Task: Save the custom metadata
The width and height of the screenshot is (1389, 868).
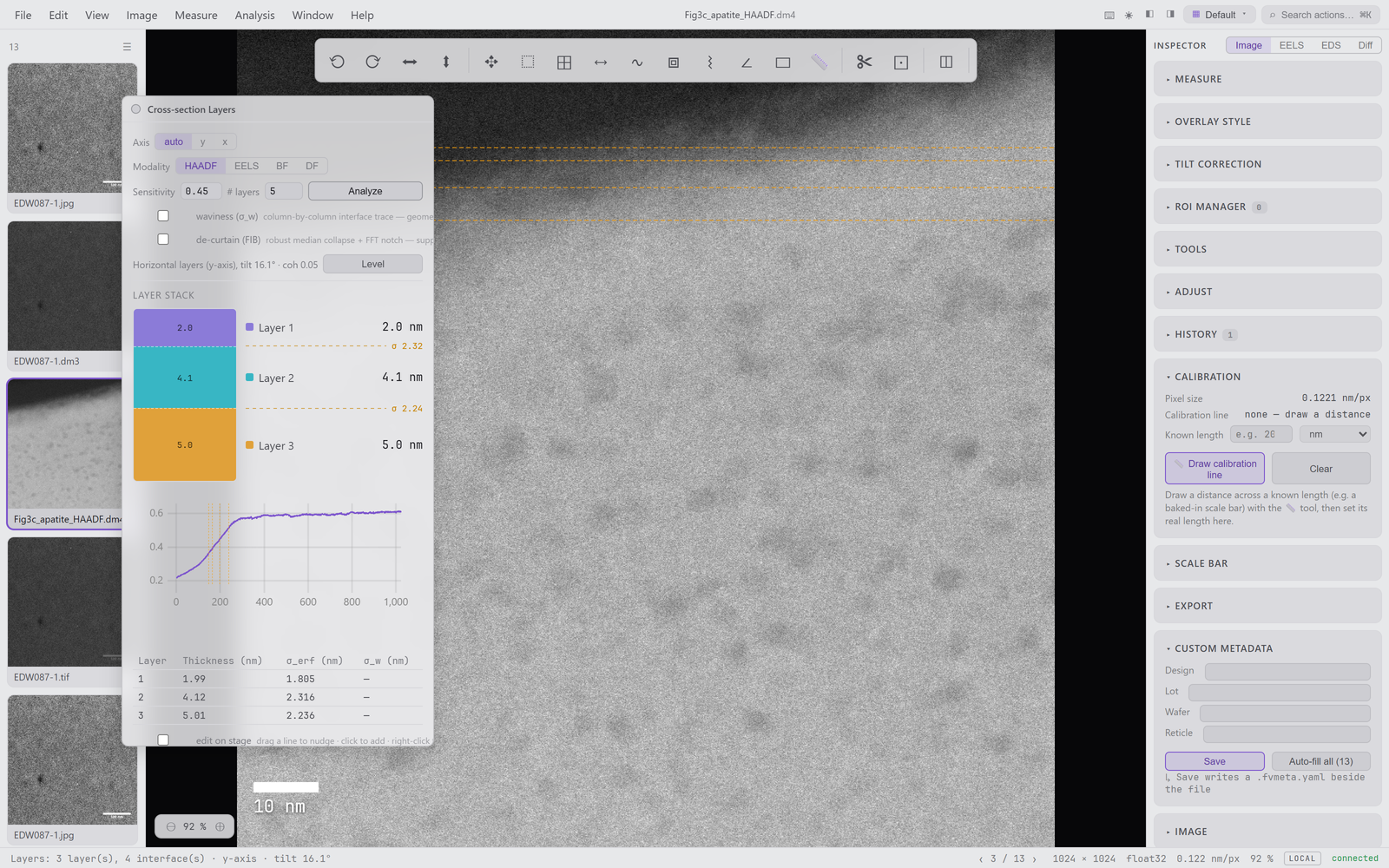Action: (1215, 761)
